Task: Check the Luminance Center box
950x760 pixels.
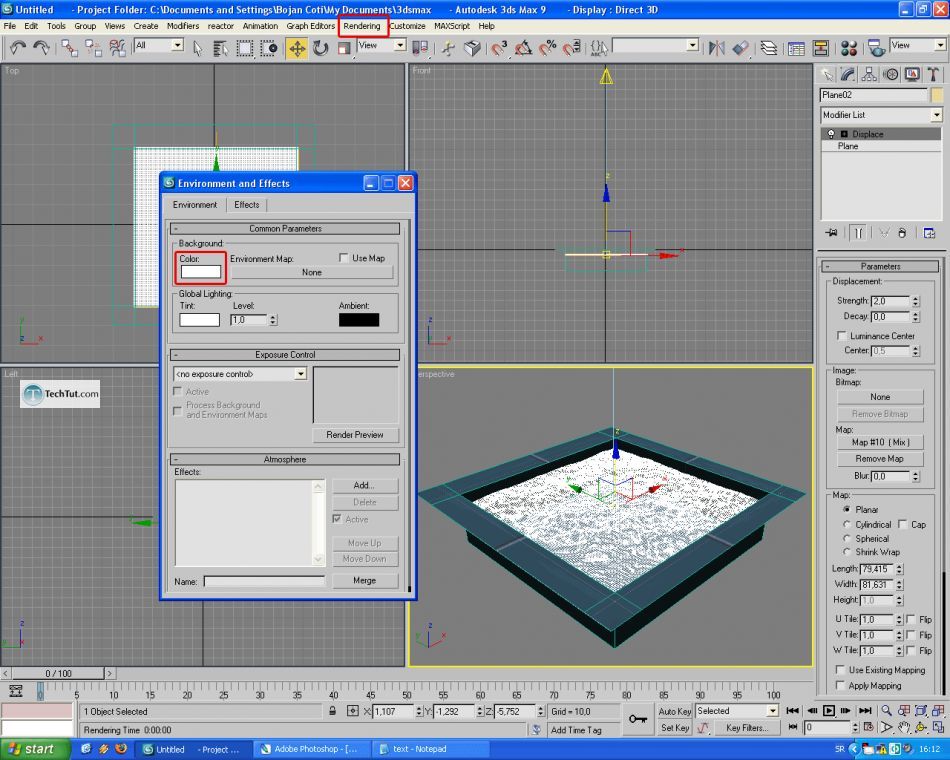Action: (x=841, y=336)
